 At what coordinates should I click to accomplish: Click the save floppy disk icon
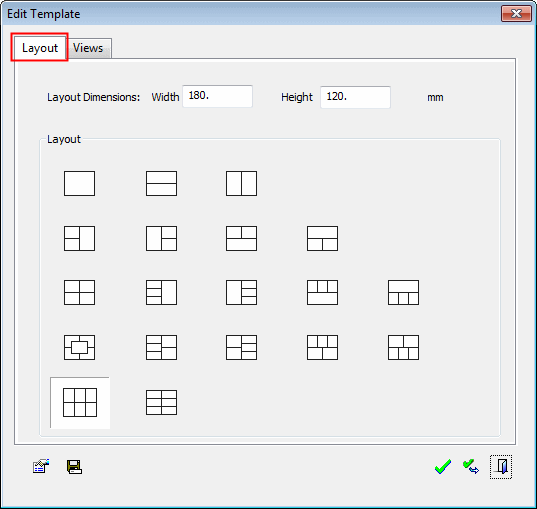pyautogui.click(x=74, y=467)
